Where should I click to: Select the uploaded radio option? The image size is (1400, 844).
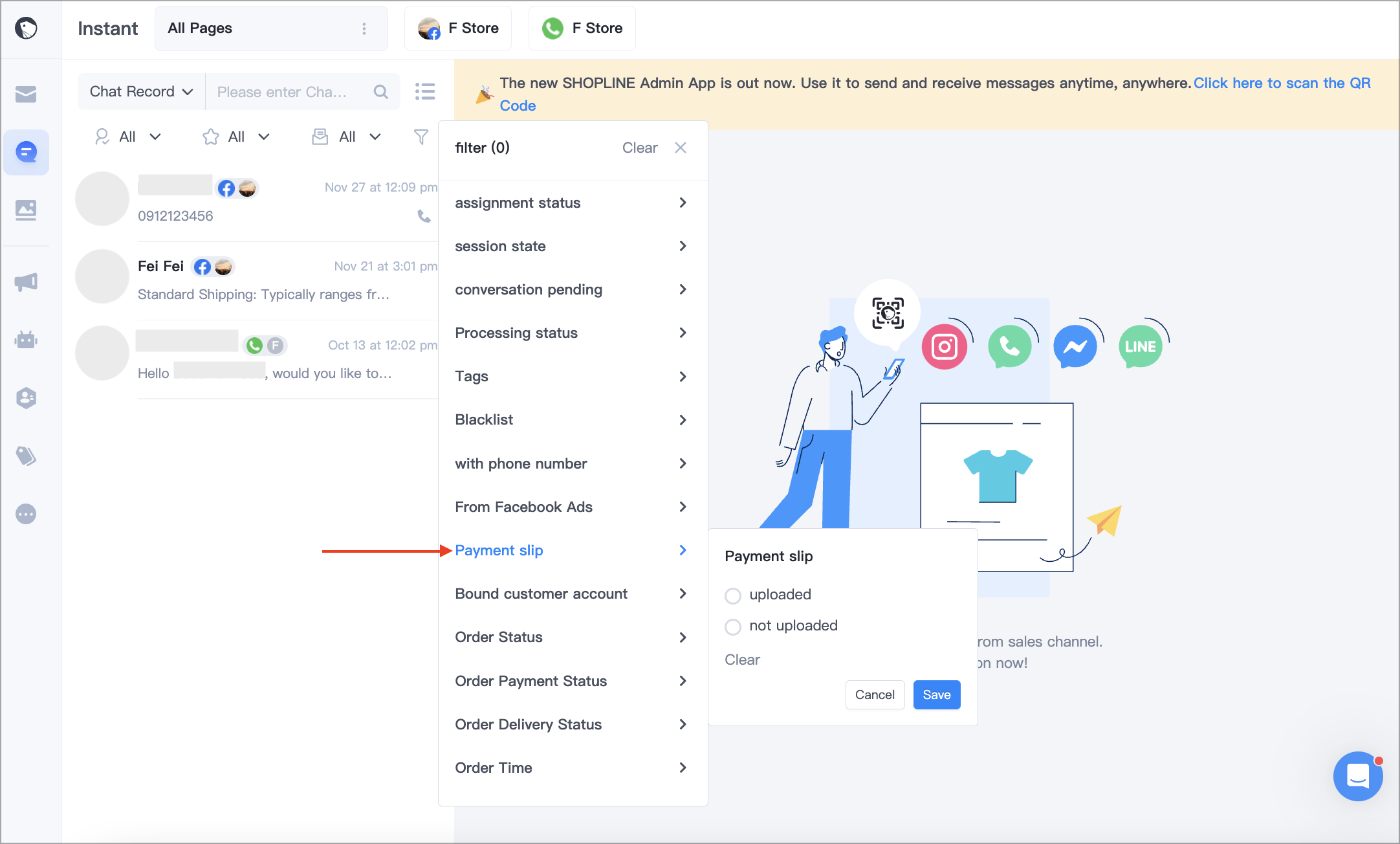tap(733, 595)
